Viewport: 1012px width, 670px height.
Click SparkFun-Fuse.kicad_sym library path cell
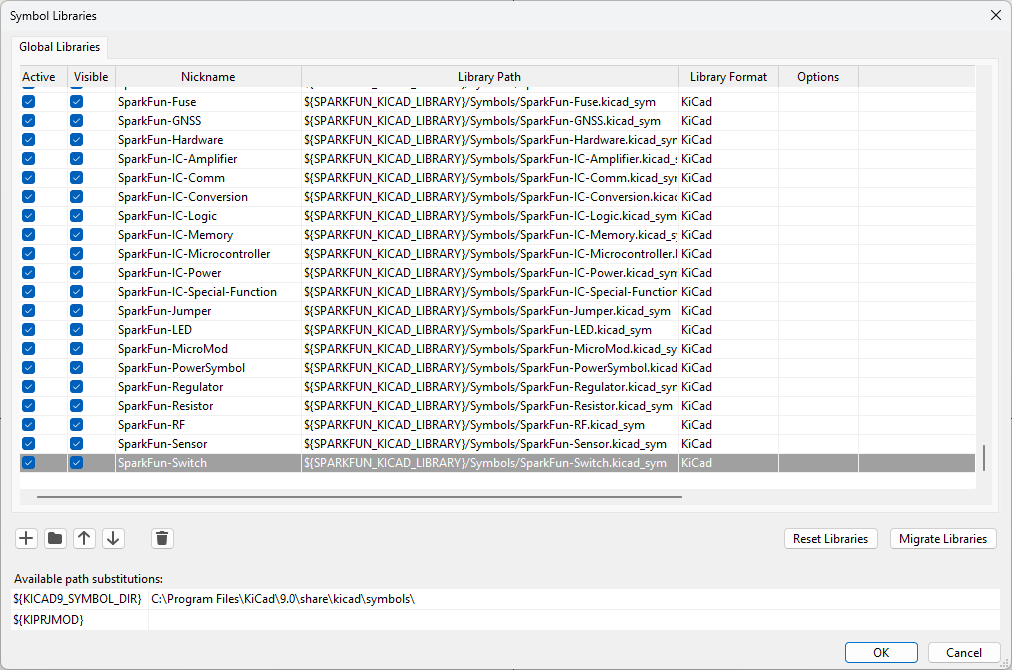(x=489, y=102)
